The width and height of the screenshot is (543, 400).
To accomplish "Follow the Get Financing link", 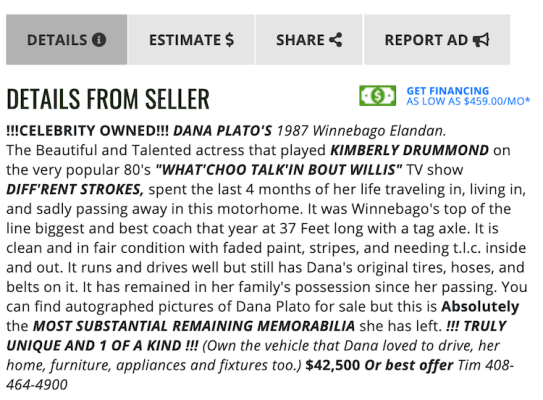I will click(448, 91).
